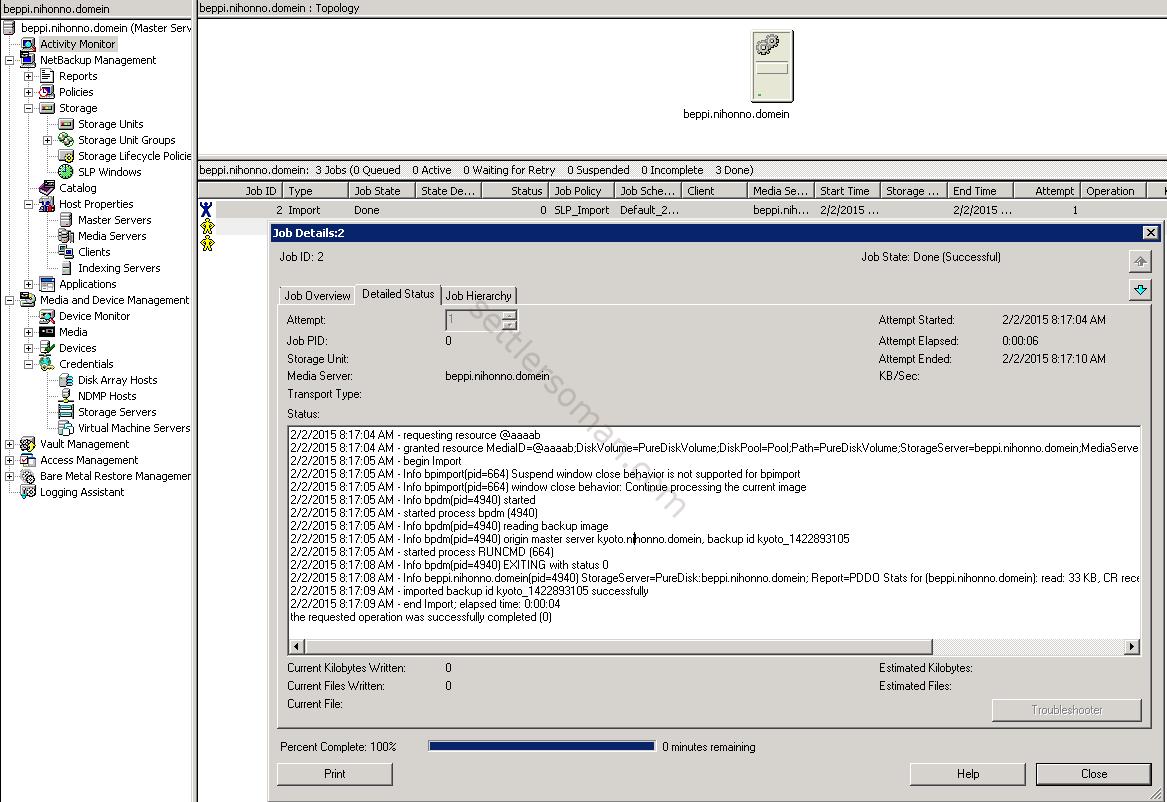Open the Logging Assistant
Image resolution: width=1167 pixels, height=802 pixels.
coord(83,491)
